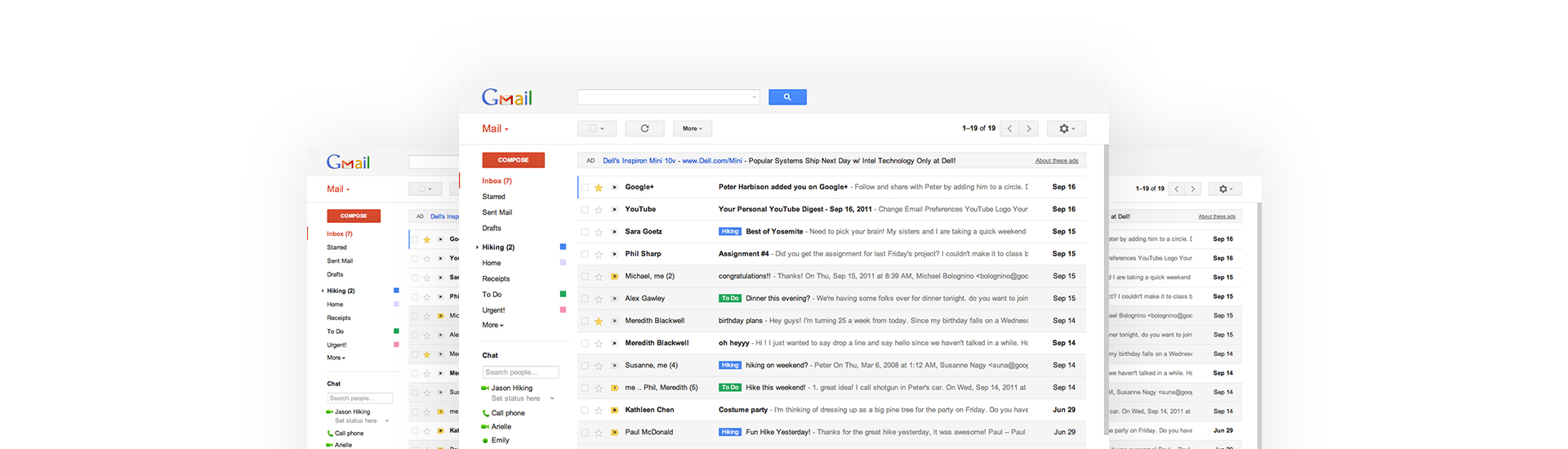Screen dimensions: 1568x449
Task: Star the Susanne, me message
Action: pos(599,366)
